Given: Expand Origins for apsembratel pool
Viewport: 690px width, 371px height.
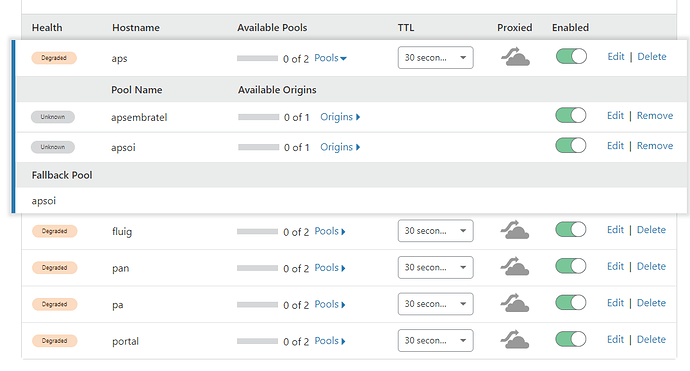Looking at the screenshot, I should pos(340,117).
